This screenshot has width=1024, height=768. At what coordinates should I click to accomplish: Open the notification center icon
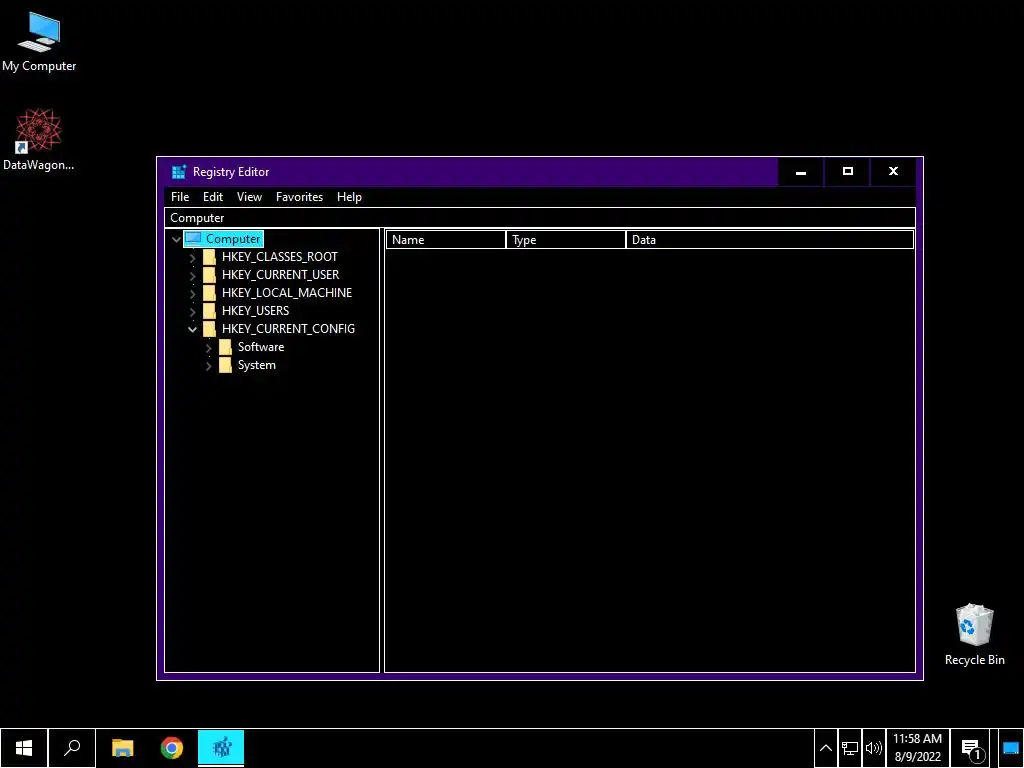[x=972, y=748]
